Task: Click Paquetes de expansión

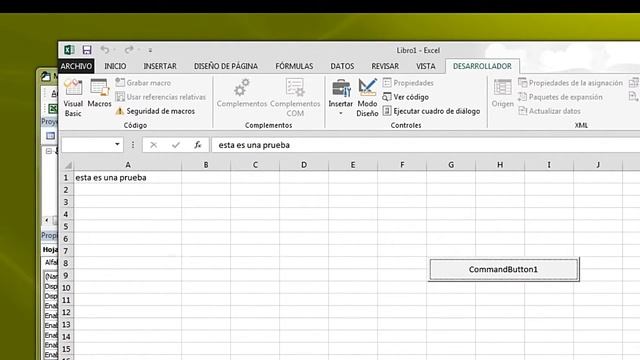Action: click(560, 97)
